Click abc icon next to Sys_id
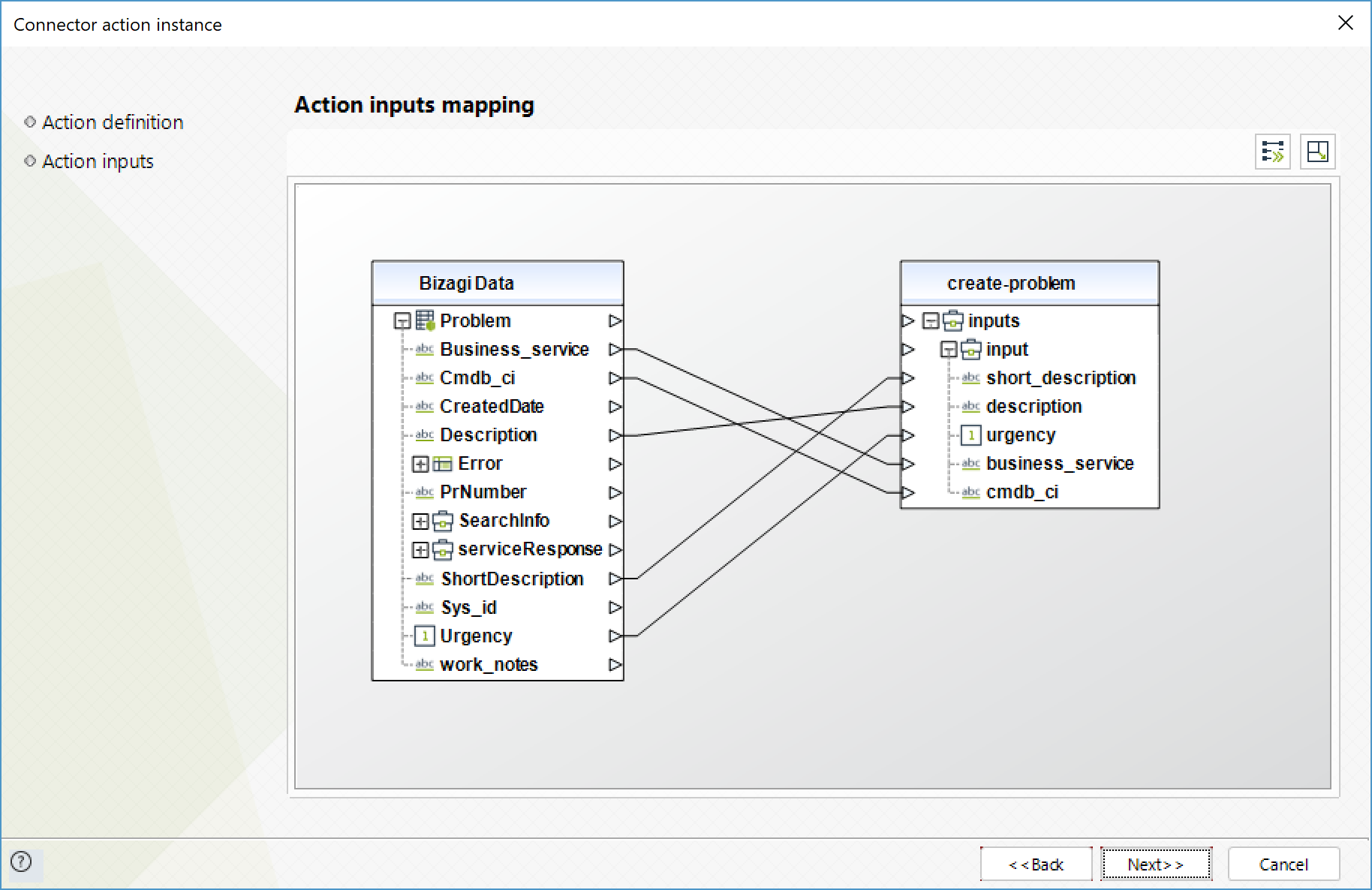The width and height of the screenshot is (1372, 890). (425, 608)
